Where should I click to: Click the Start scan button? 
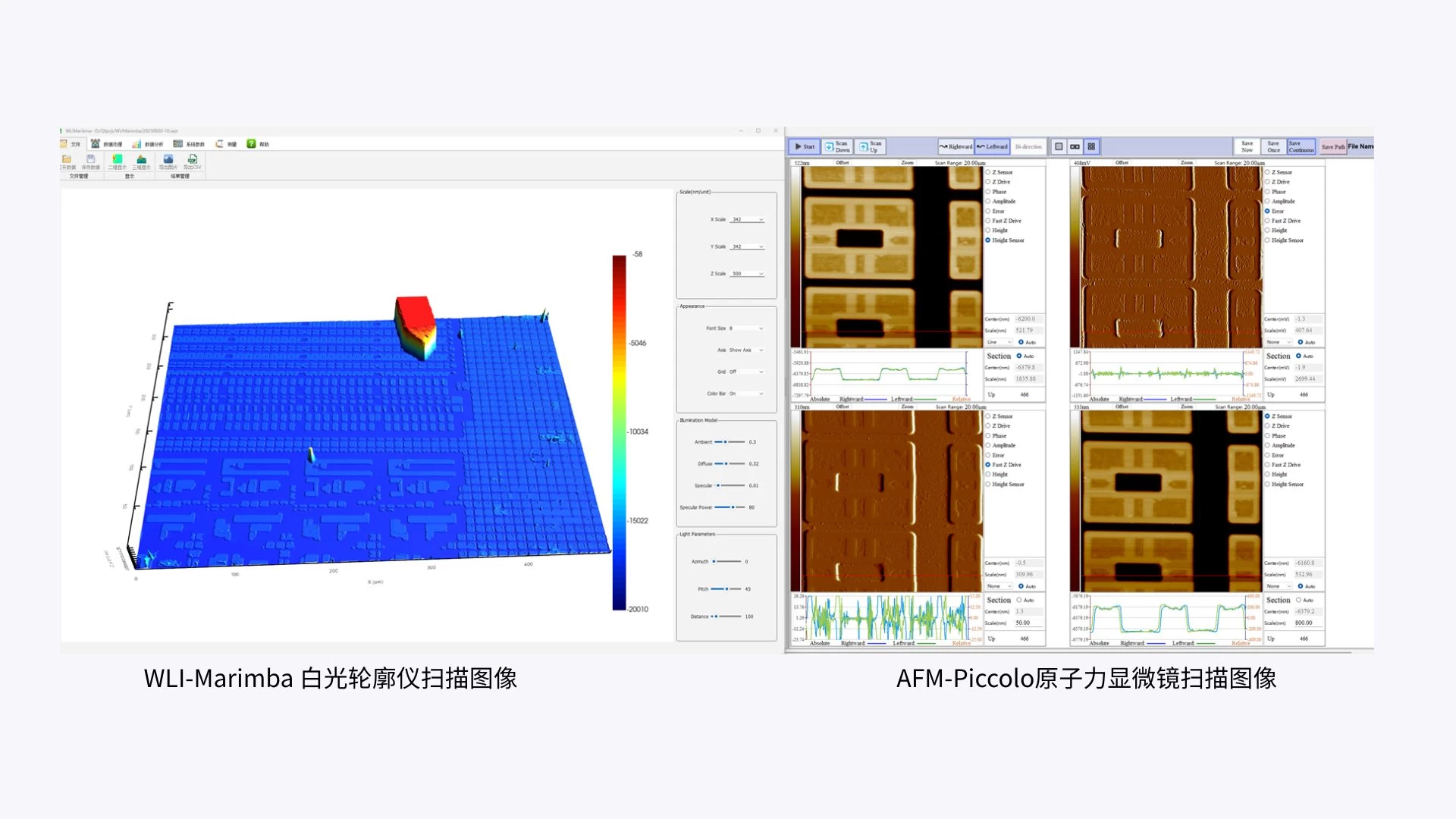pos(805,146)
